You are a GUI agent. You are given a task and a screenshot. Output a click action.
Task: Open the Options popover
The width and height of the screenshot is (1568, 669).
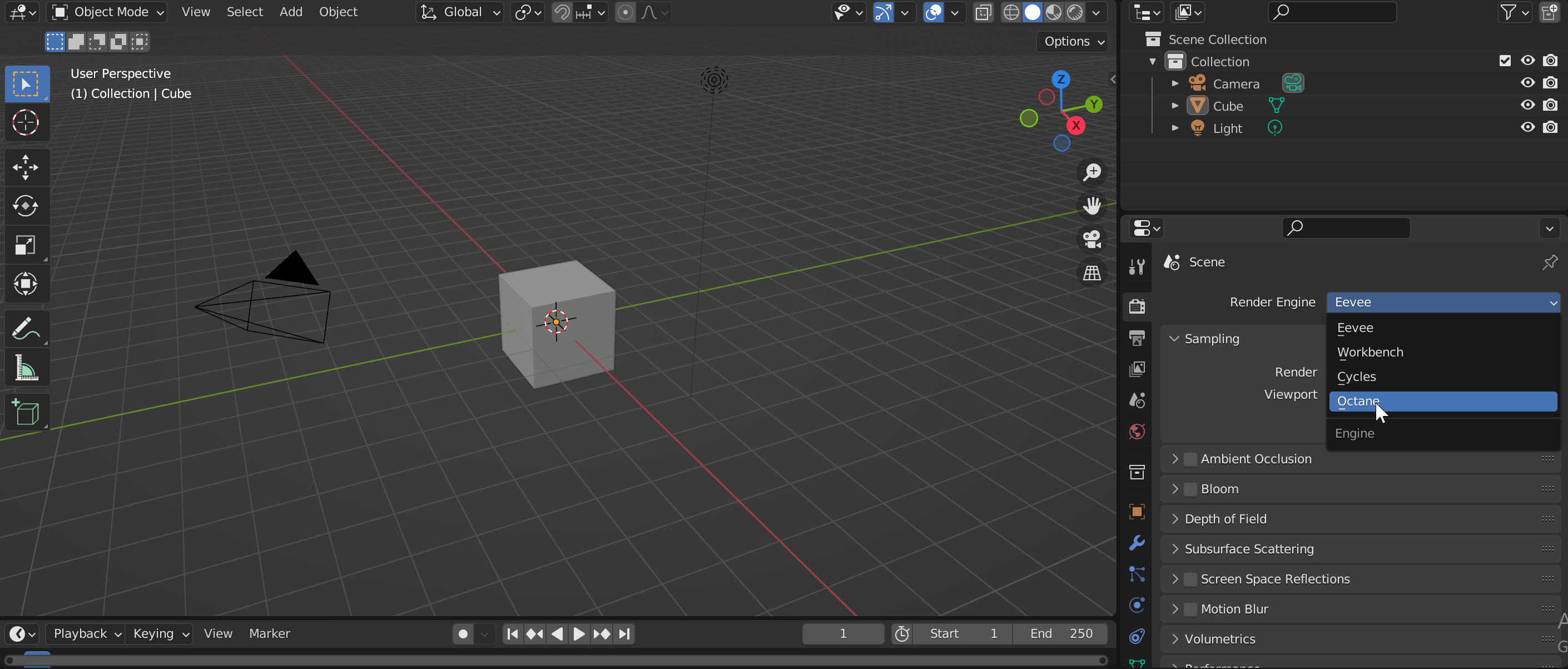pos(1073,41)
